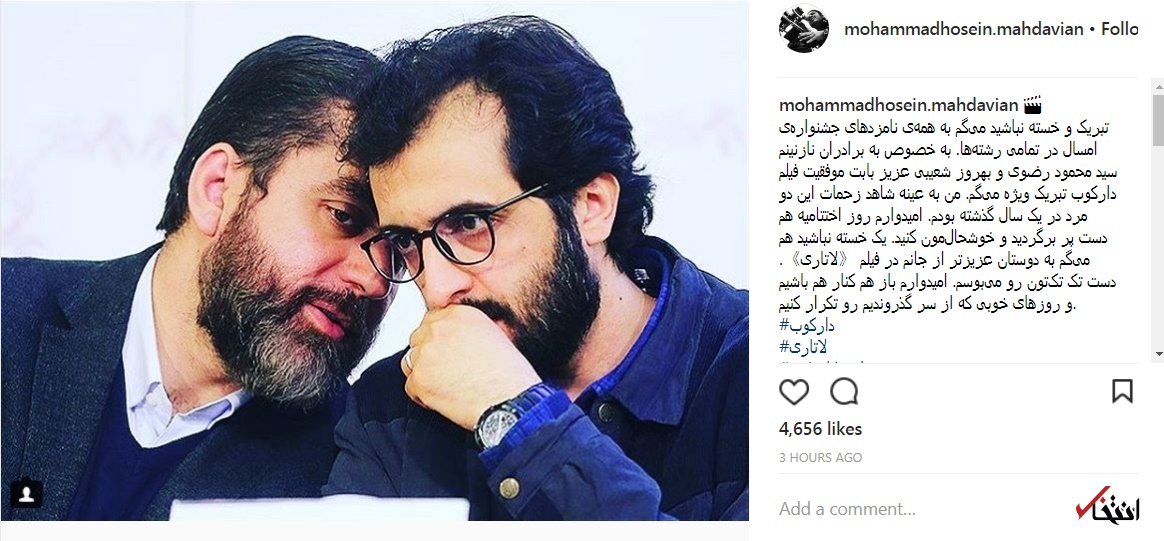Open the post permalink via 3 HOURS AGO
1164x541 pixels.
(820, 457)
